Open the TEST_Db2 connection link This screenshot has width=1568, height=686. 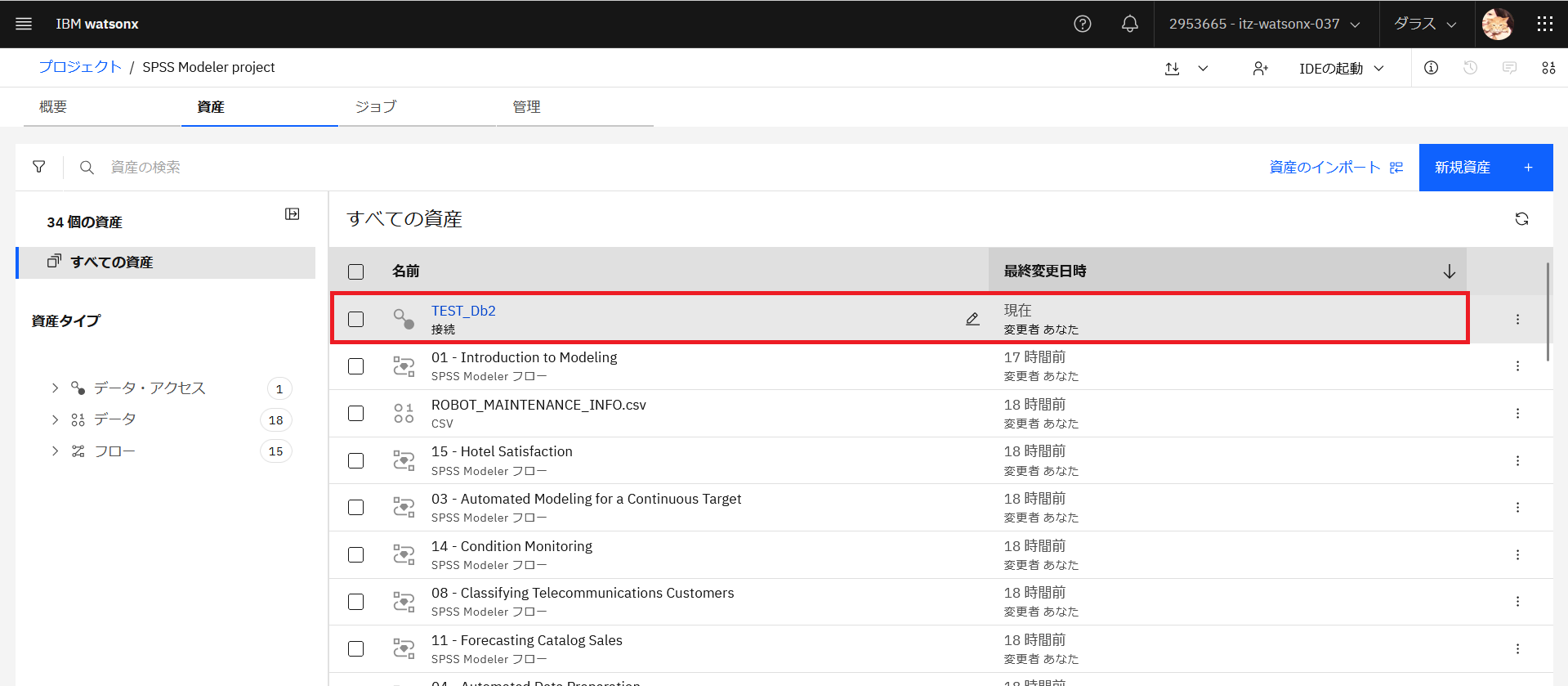coord(463,311)
